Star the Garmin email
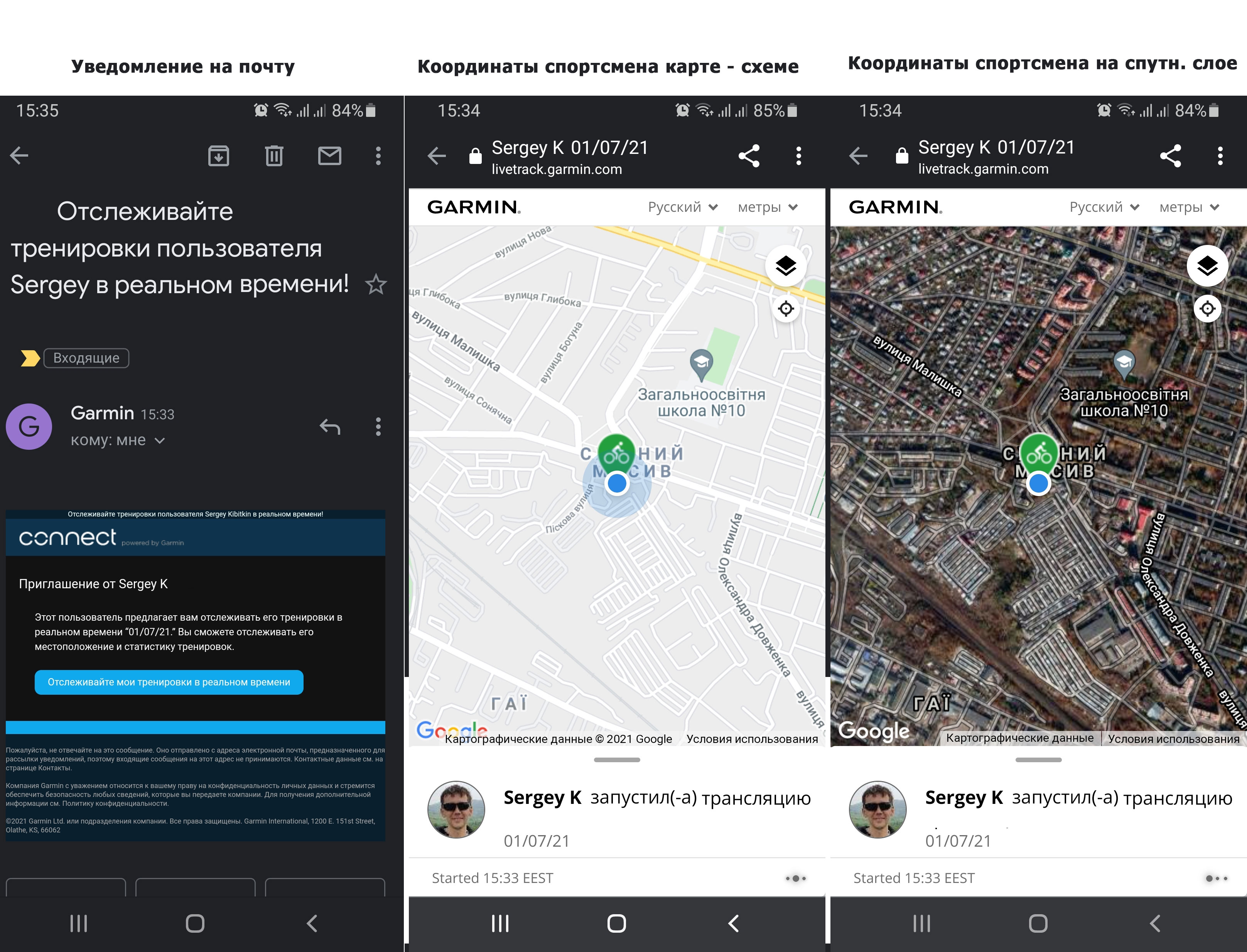The image size is (1247, 952). click(376, 284)
